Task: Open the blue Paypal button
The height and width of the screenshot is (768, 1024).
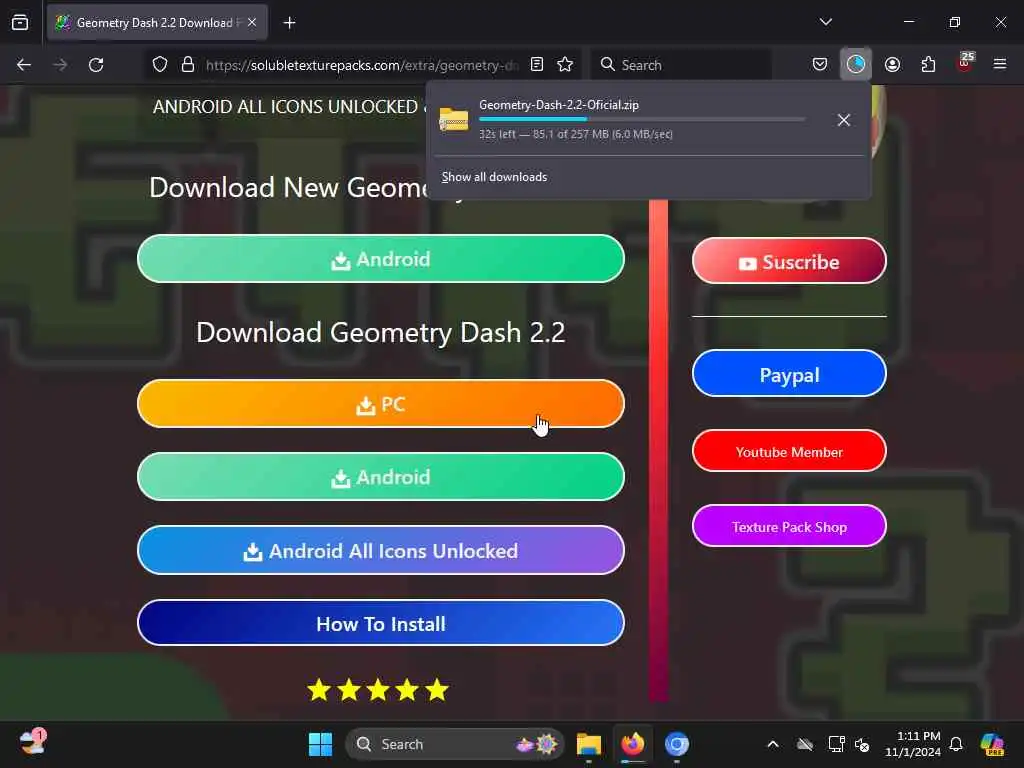Action: click(789, 374)
